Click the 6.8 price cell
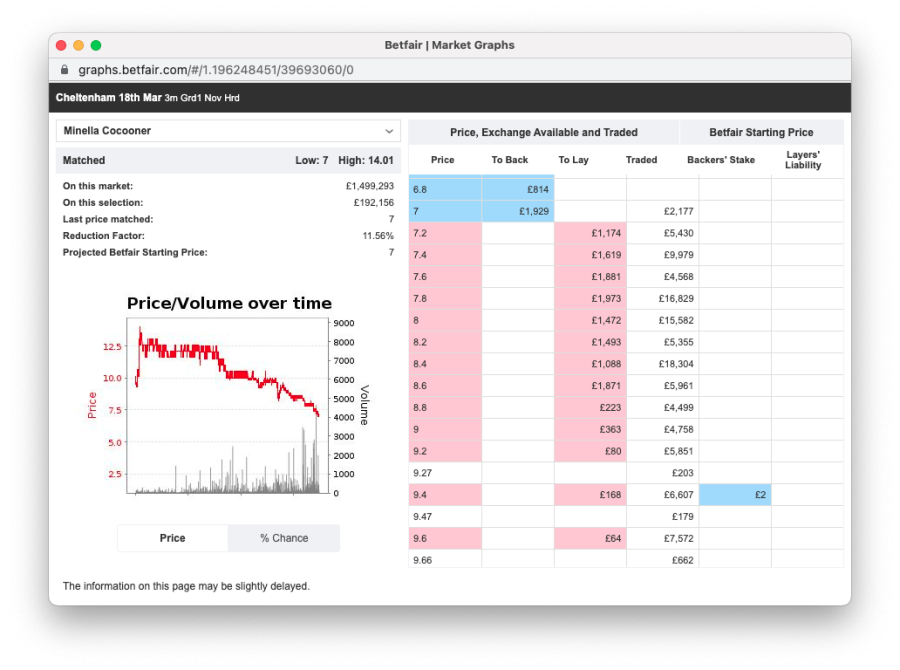 click(x=445, y=189)
